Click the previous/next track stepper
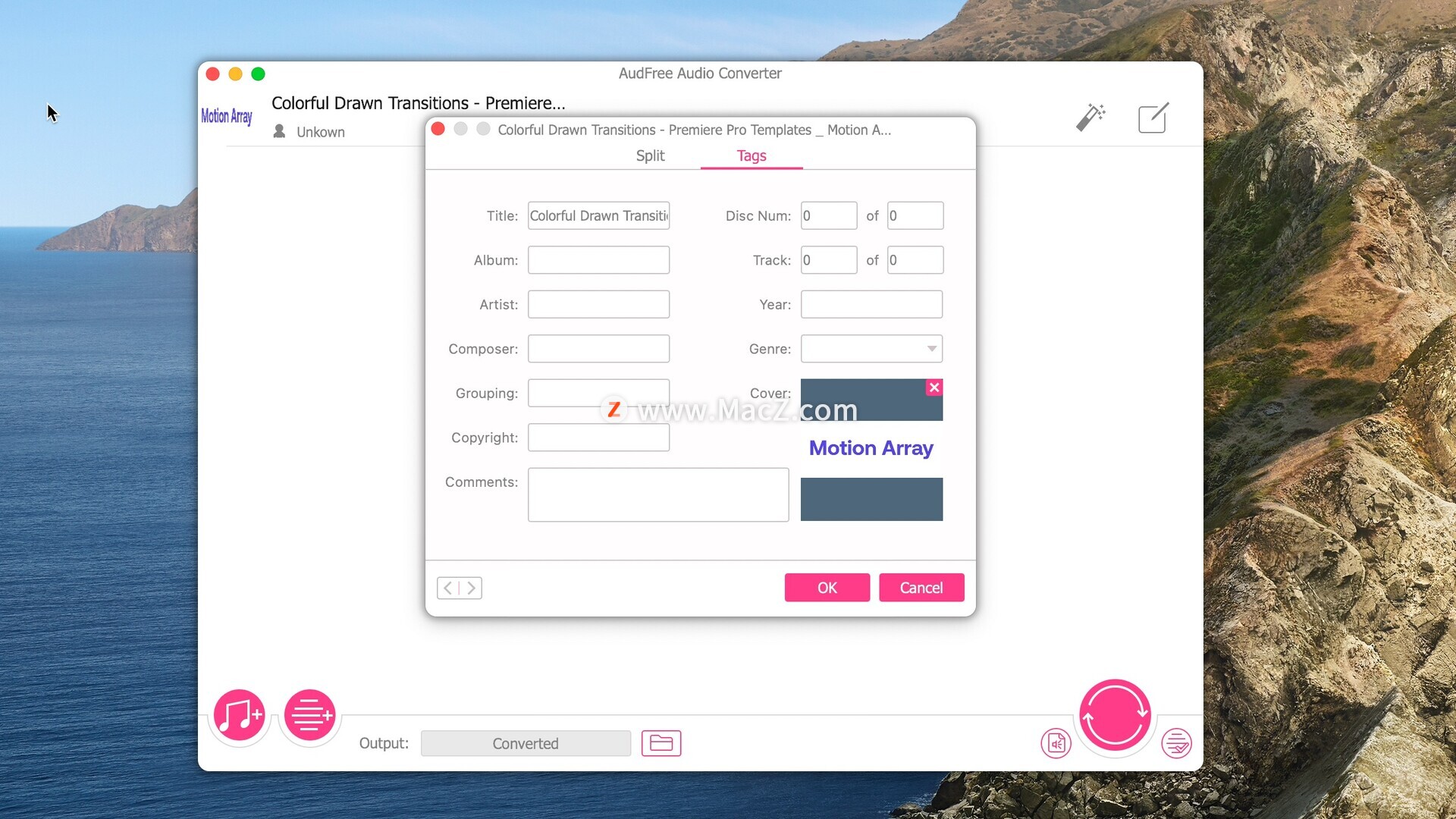 click(x=460, y=588)
